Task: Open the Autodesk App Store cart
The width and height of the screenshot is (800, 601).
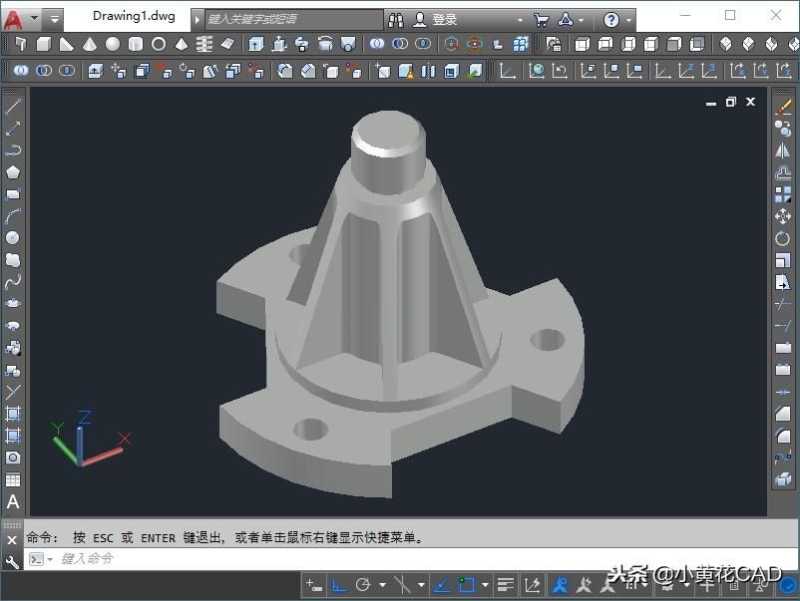Action: tap(541, 19)
